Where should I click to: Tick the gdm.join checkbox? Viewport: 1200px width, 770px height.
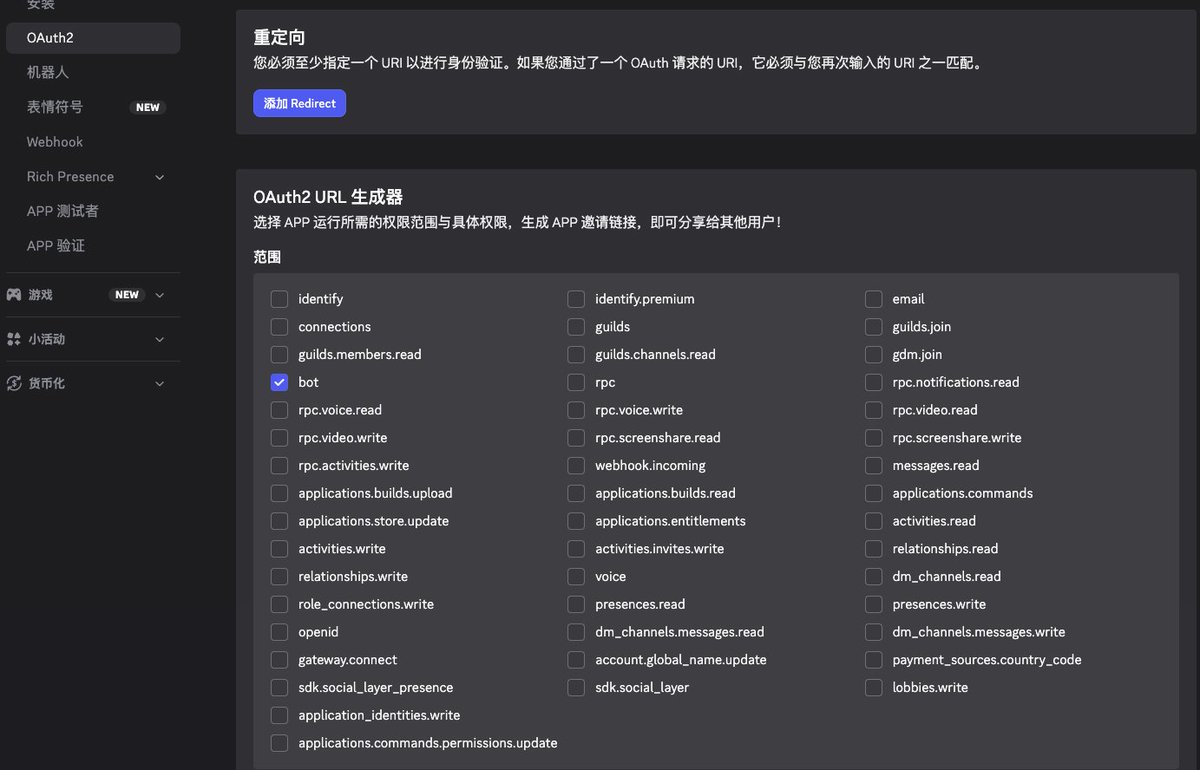pyautogui.click(x=874, y=354)
